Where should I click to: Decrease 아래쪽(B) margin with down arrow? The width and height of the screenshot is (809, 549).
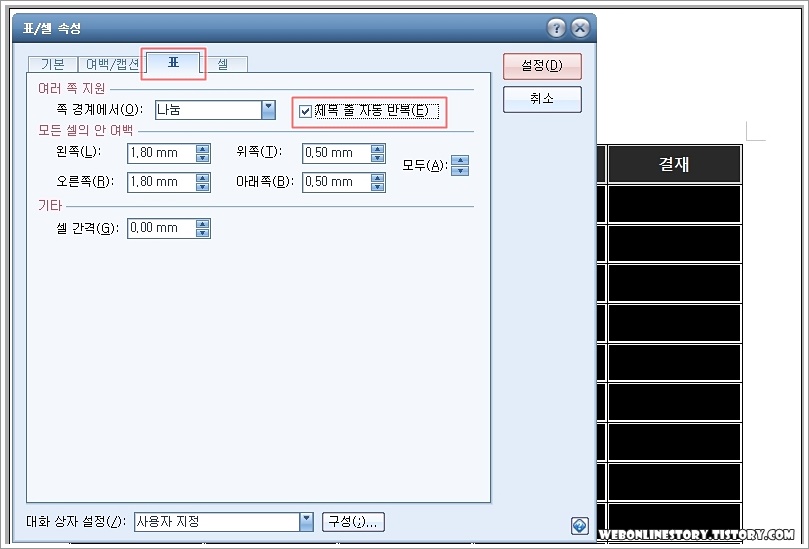click(378, 187)
